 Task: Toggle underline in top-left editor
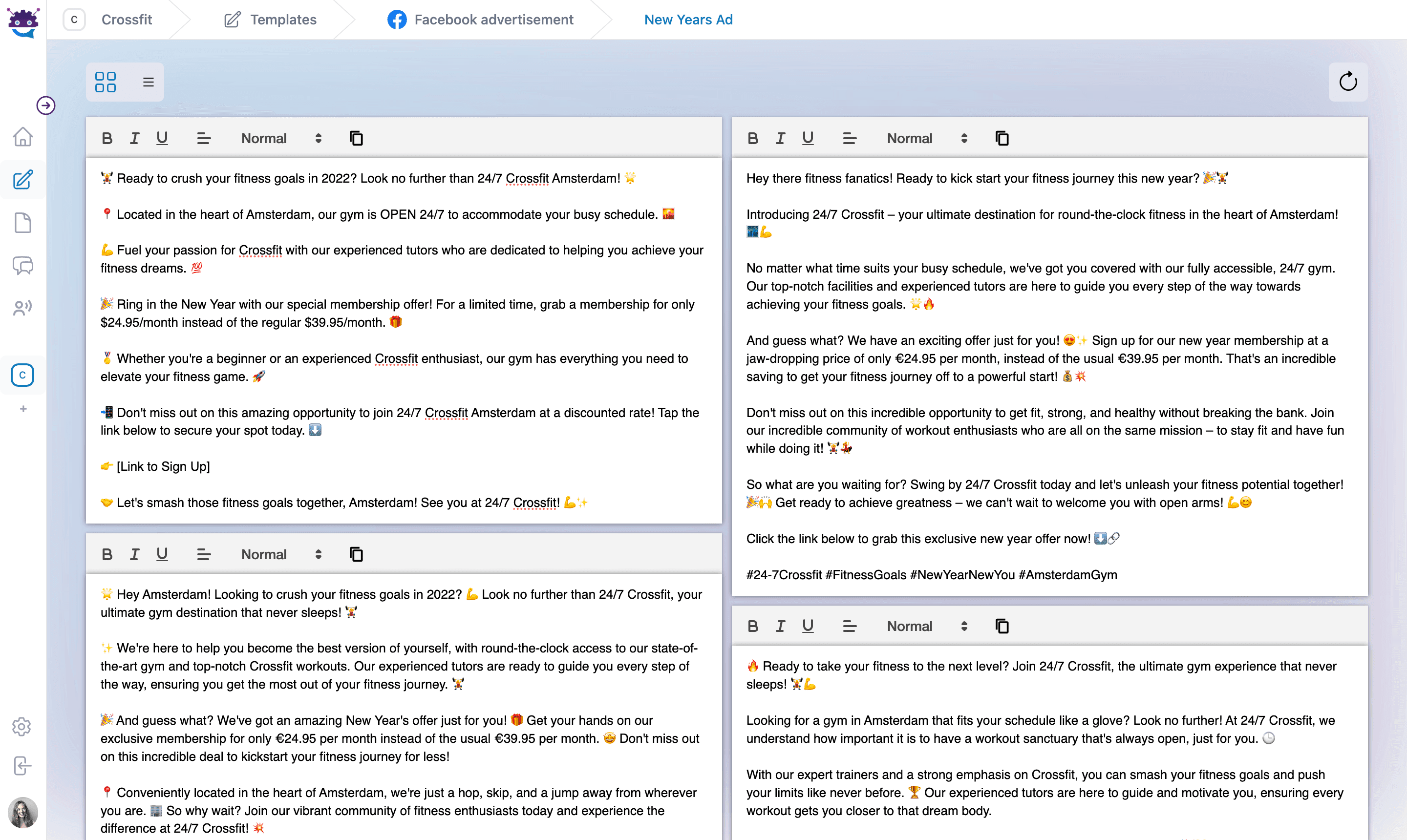coord(162,138)
